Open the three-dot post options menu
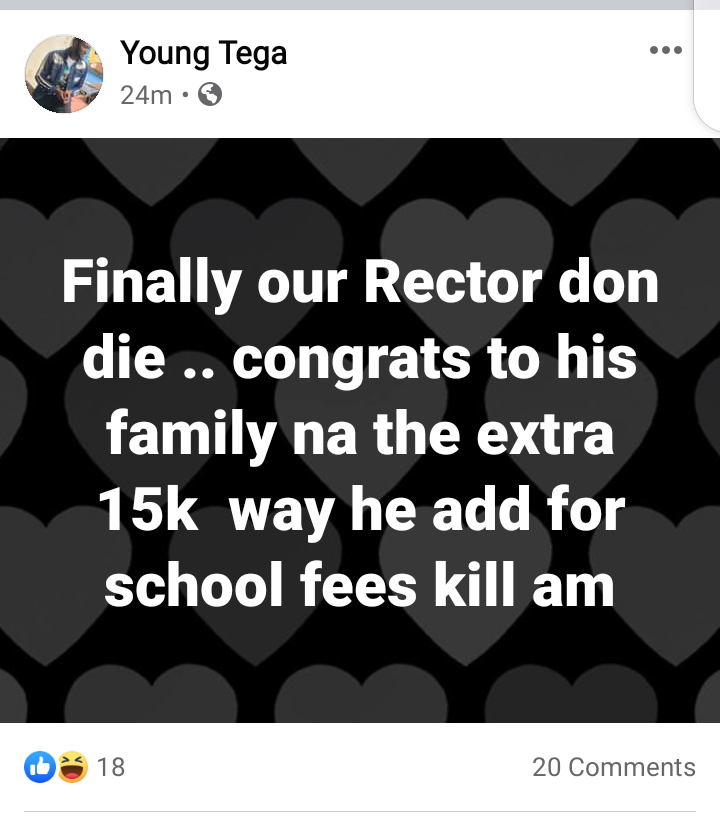 665,50
